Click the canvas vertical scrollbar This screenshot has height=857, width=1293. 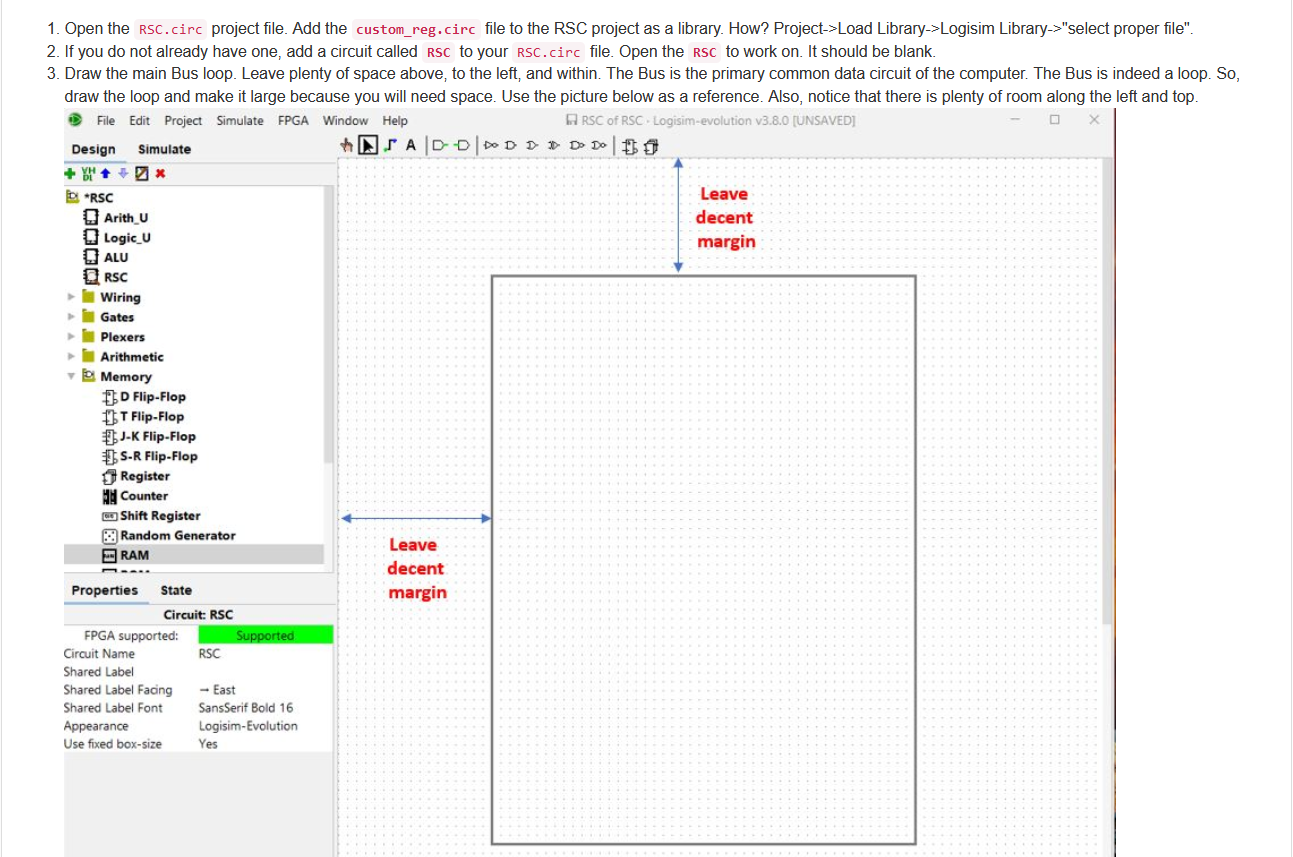(1107, 400)
